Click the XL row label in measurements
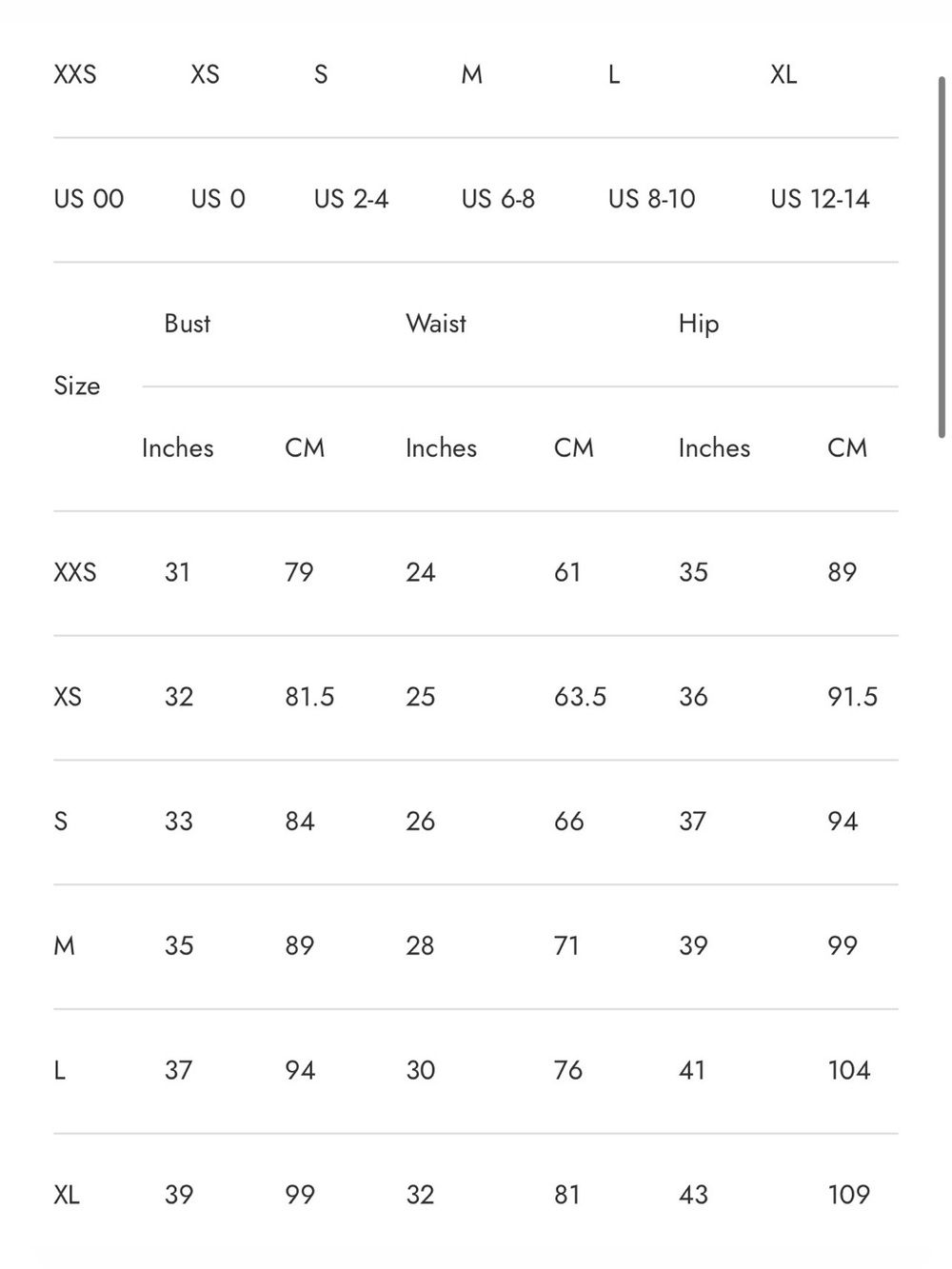 (x=67, y=1195)
